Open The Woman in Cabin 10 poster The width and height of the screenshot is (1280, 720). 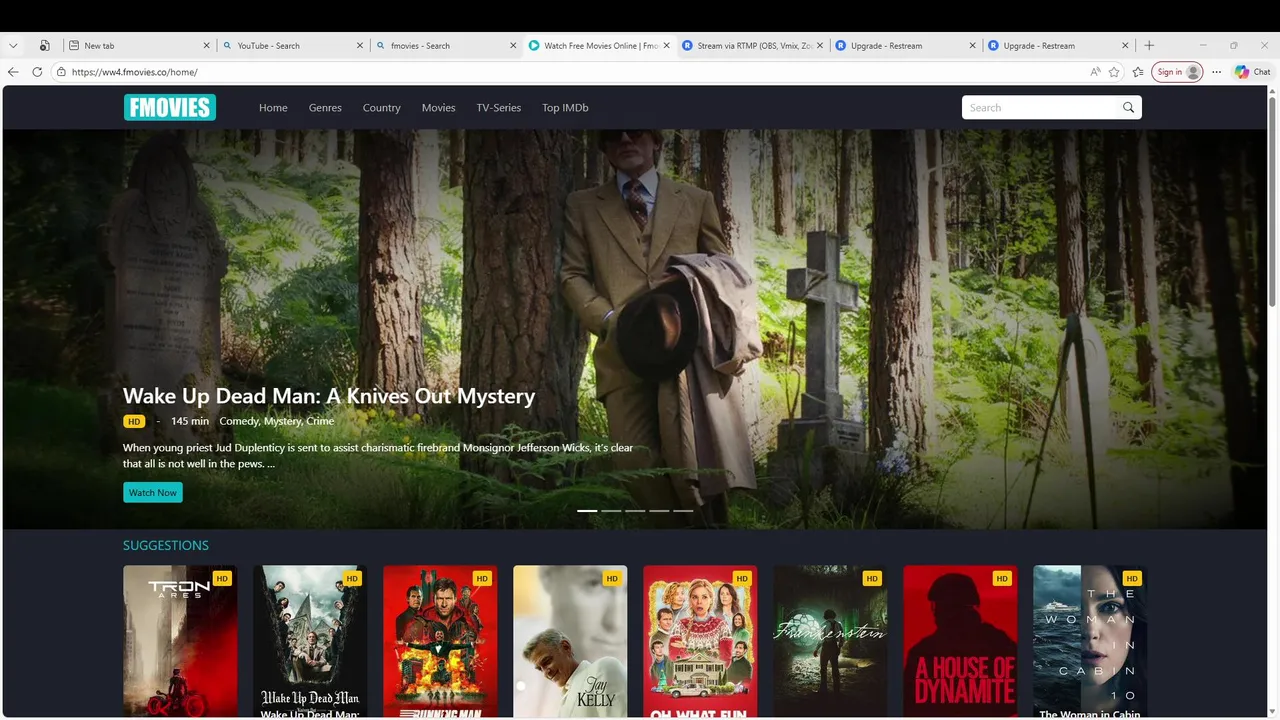(1090, 642)
